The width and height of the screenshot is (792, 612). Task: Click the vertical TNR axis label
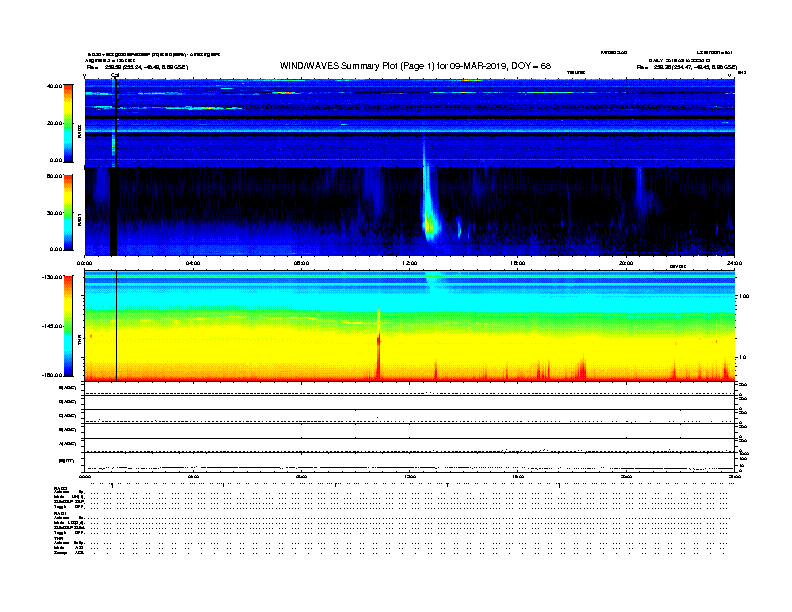[x=79, y=341]
